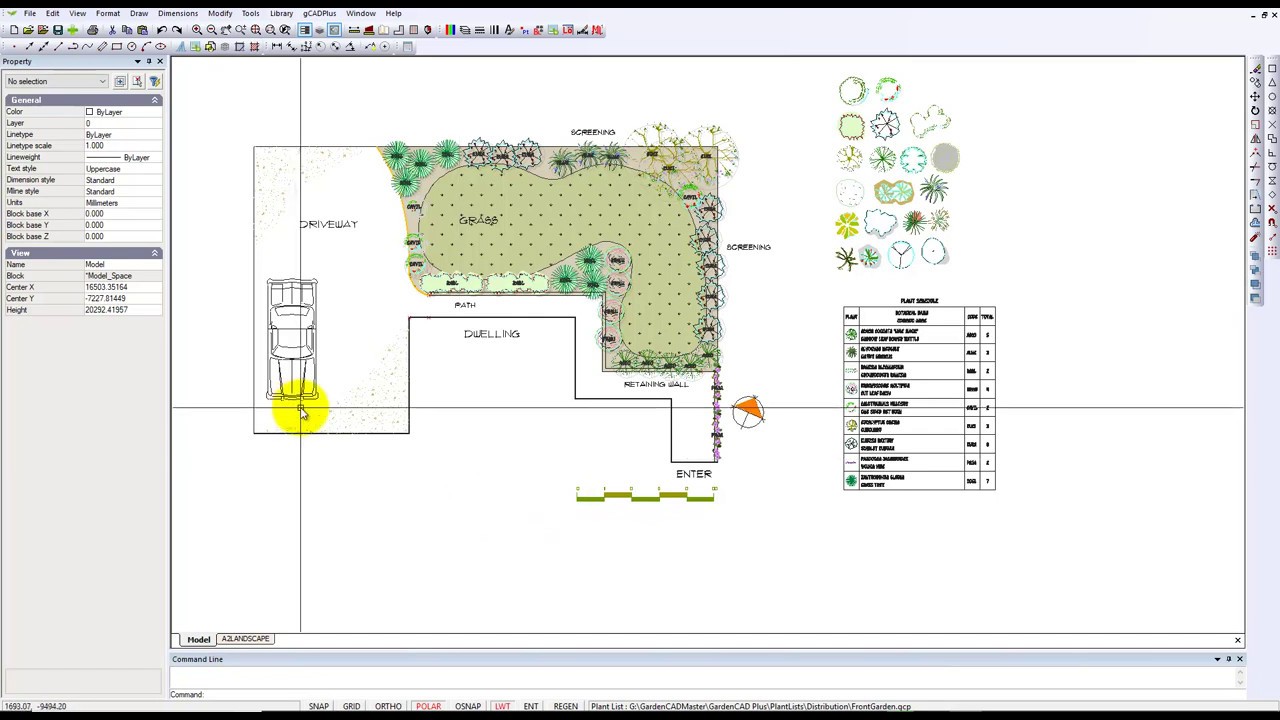Collapse the View properties section
Viewport: 1280px width, 720px height.
pos(155,253)
